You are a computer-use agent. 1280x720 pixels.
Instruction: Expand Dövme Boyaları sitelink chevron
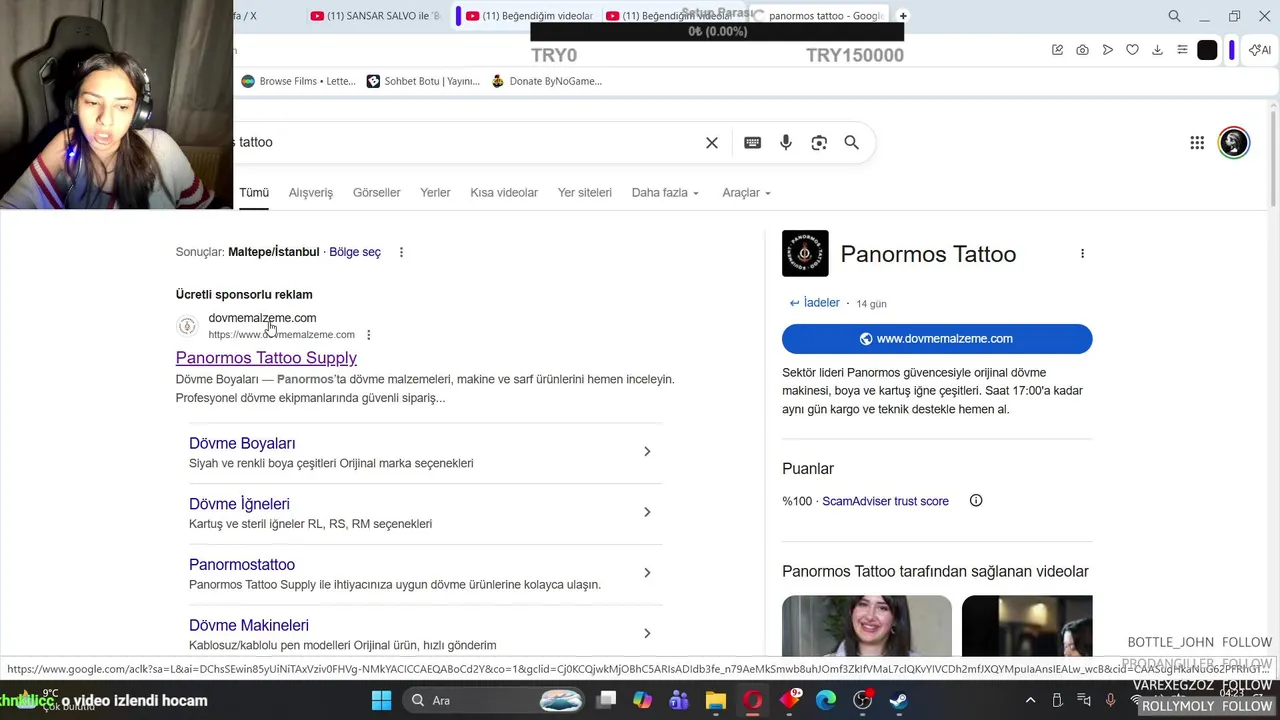(647, 452)
